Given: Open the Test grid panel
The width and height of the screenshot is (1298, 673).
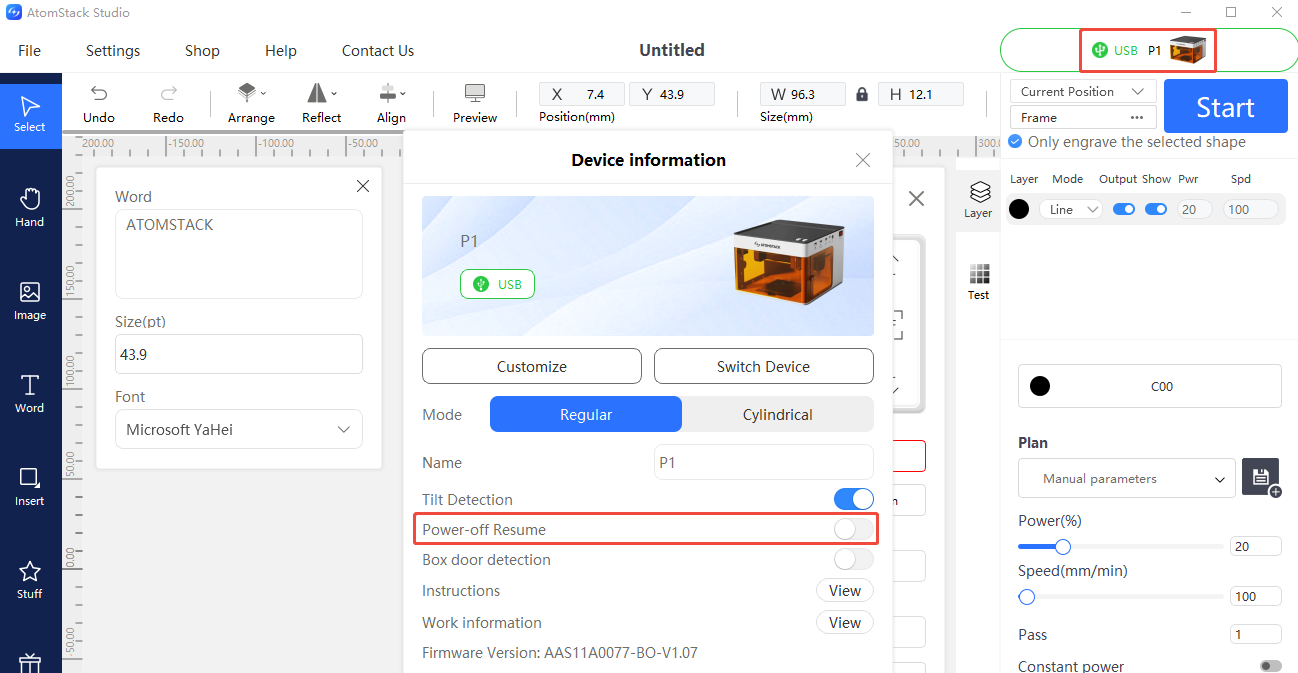Looking at the screenshot, I should (x=979, y=280).
